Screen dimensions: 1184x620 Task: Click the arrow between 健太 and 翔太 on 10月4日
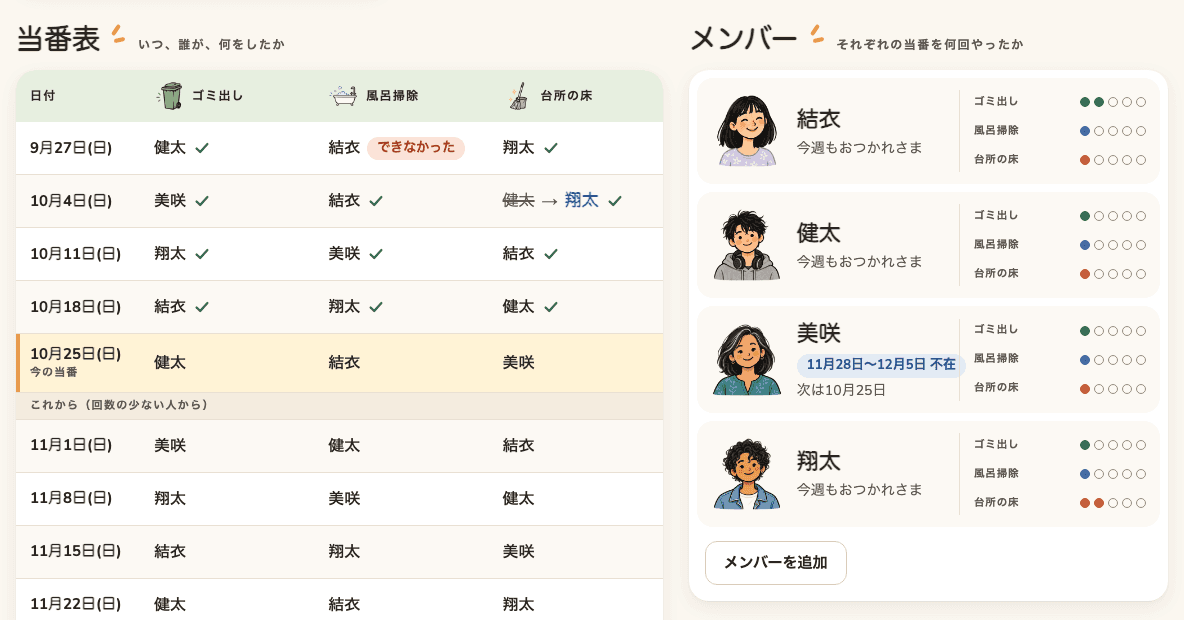[550, 201]
